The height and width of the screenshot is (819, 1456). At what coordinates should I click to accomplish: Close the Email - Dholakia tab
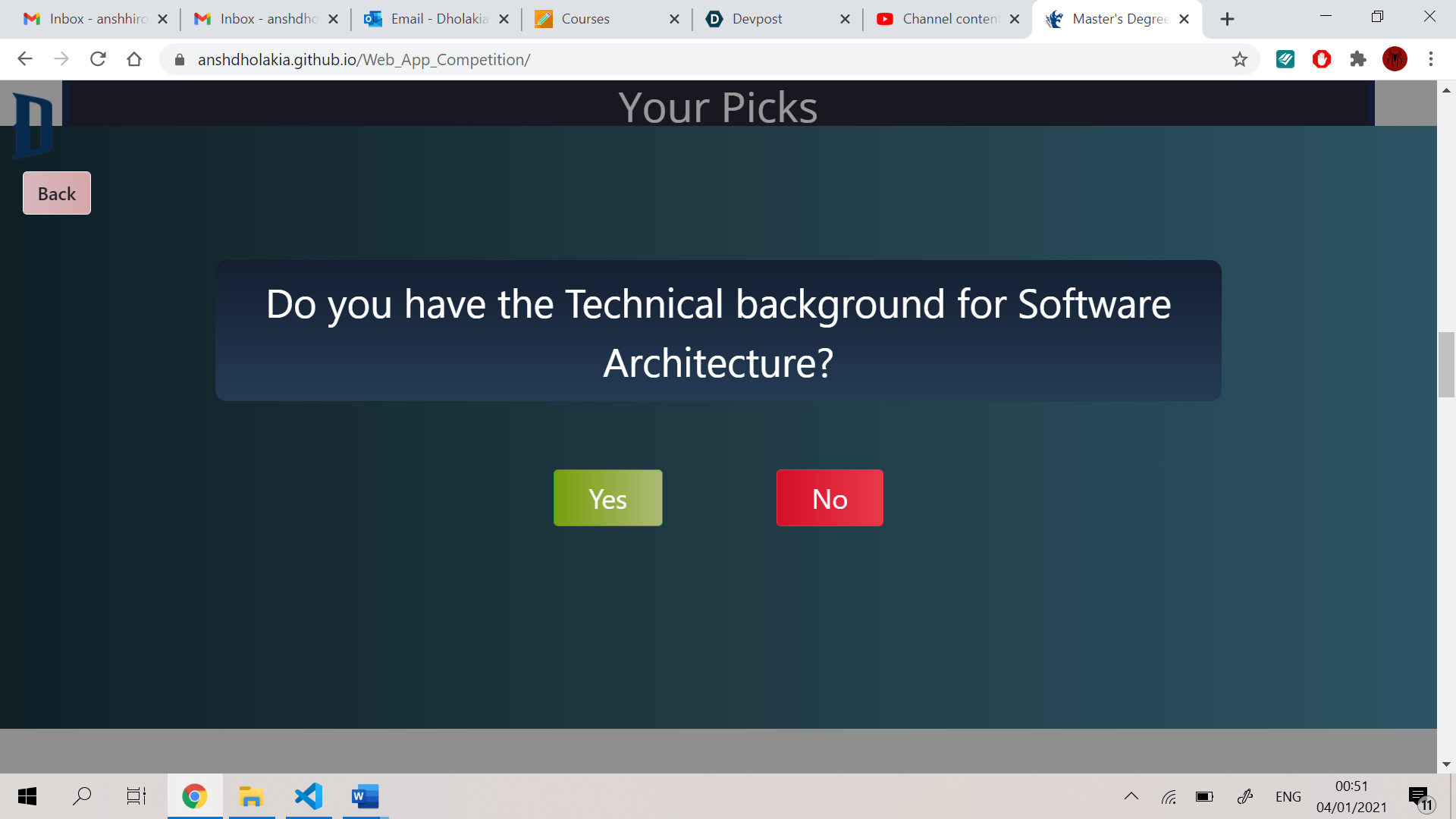click(504, 19)
